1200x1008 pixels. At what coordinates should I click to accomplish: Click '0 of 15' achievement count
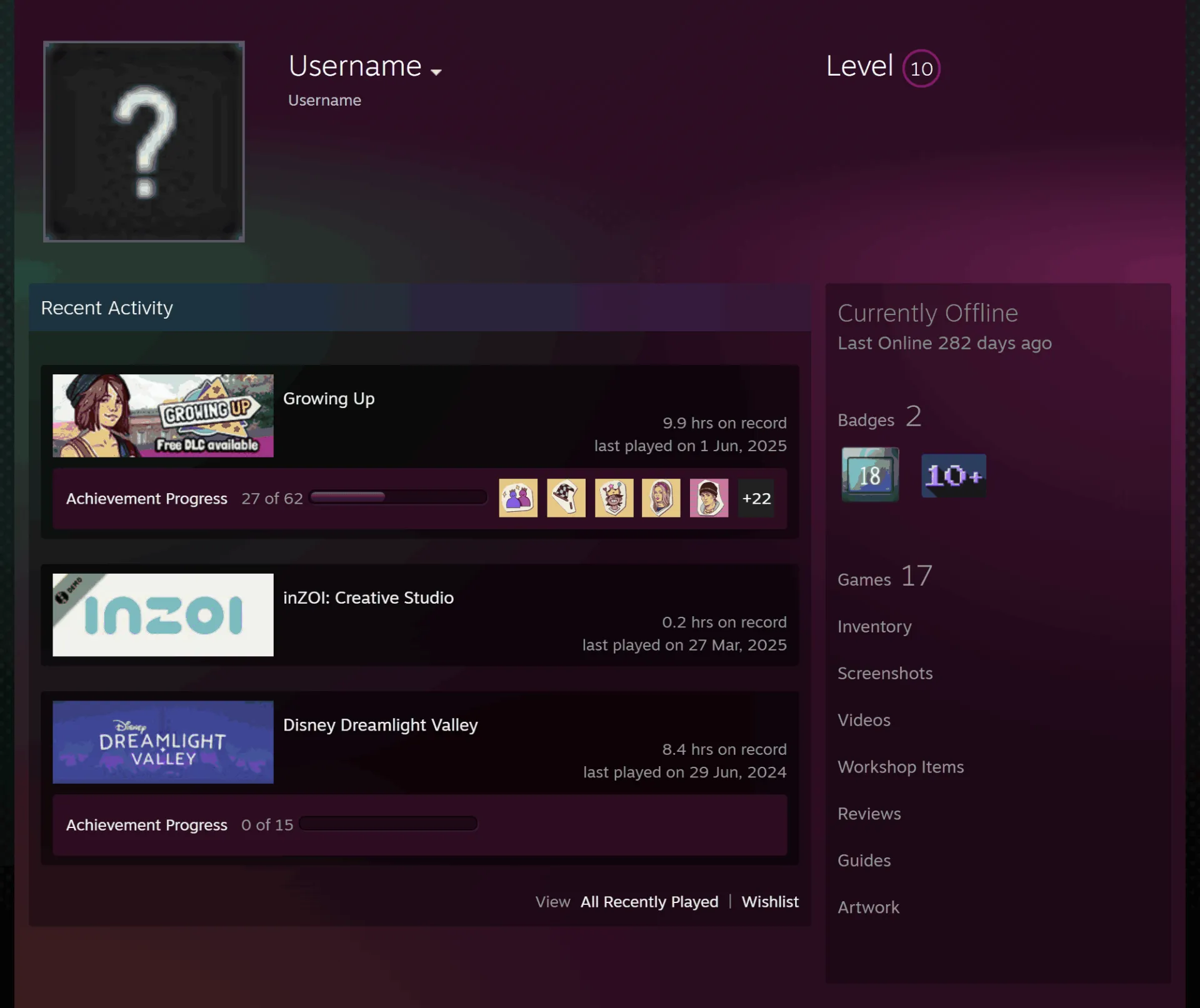pos(267,825)
